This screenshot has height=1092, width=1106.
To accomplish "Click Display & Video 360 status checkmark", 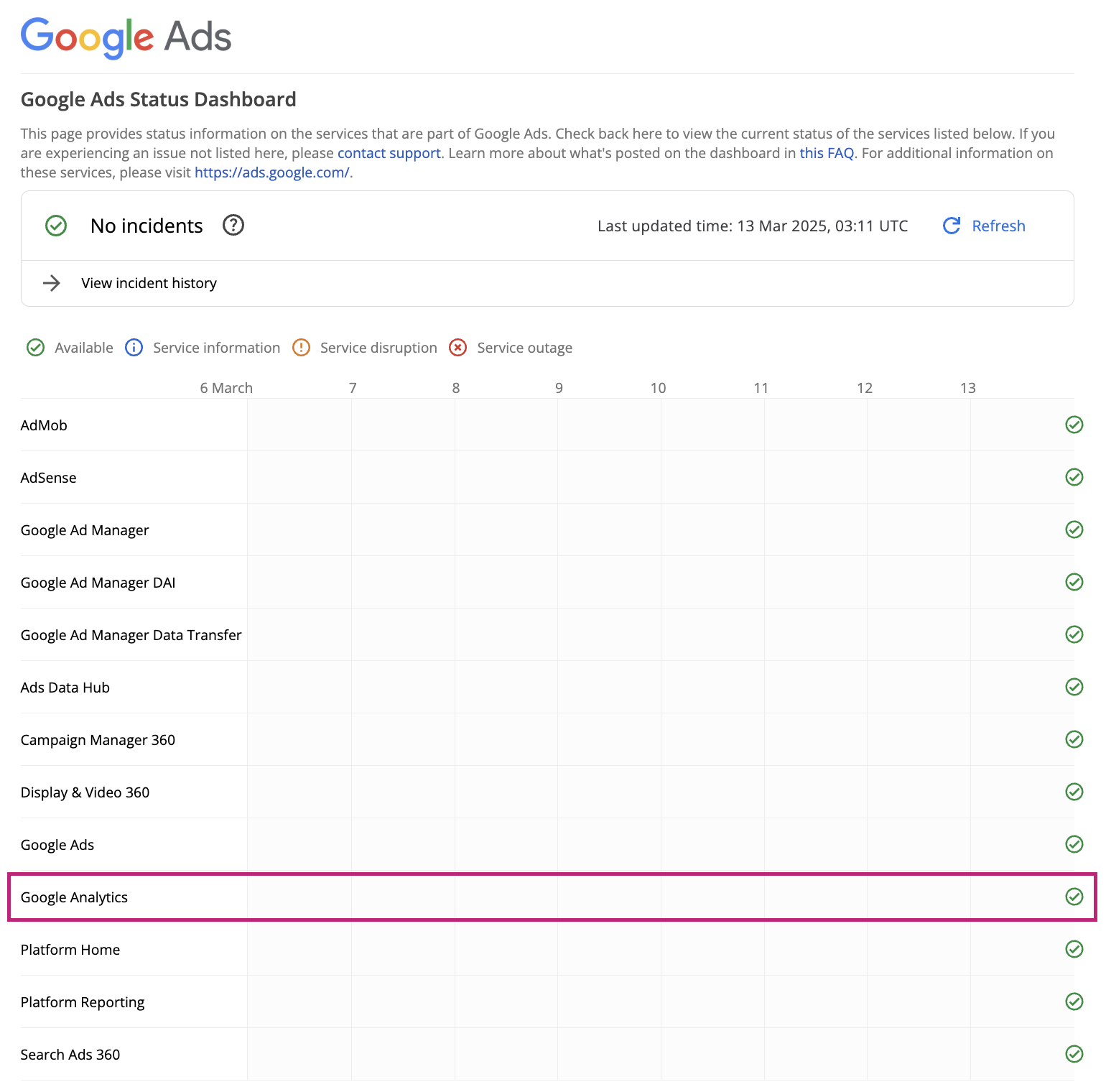I will coord(1074,792).
